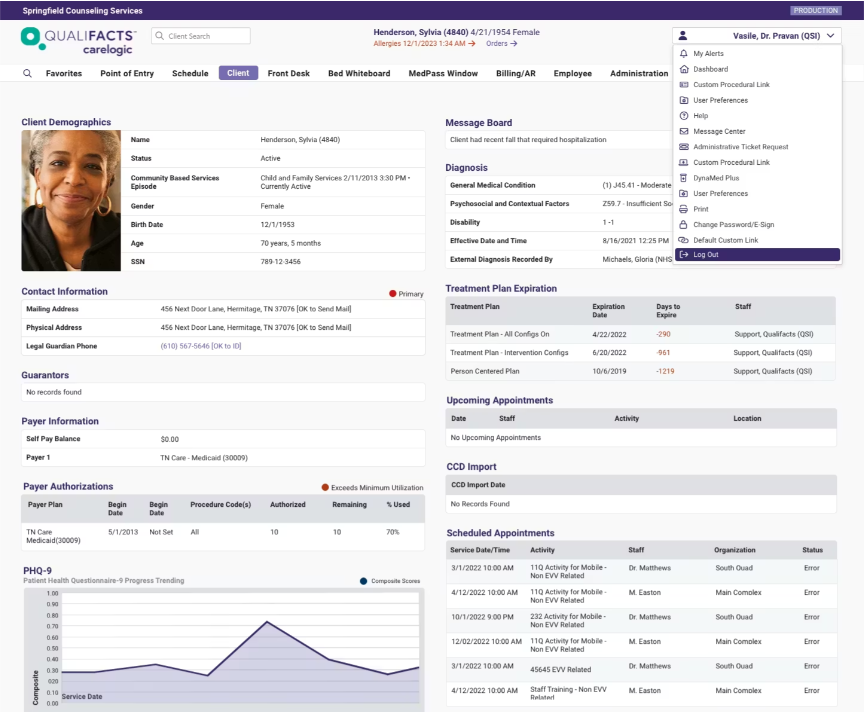Click the Print printer icon
864x712 pixels.
point(683,209)
